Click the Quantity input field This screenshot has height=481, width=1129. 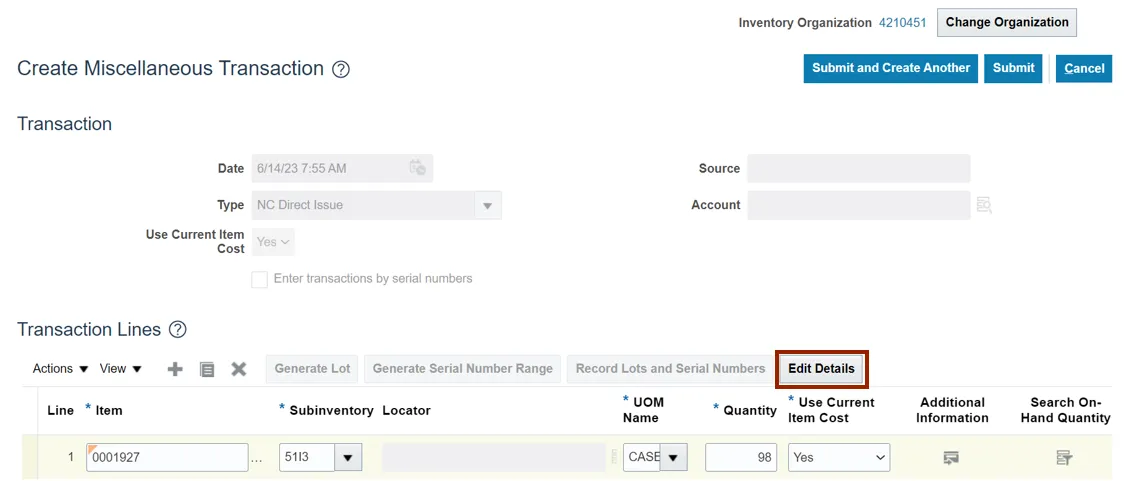(741, 458)
